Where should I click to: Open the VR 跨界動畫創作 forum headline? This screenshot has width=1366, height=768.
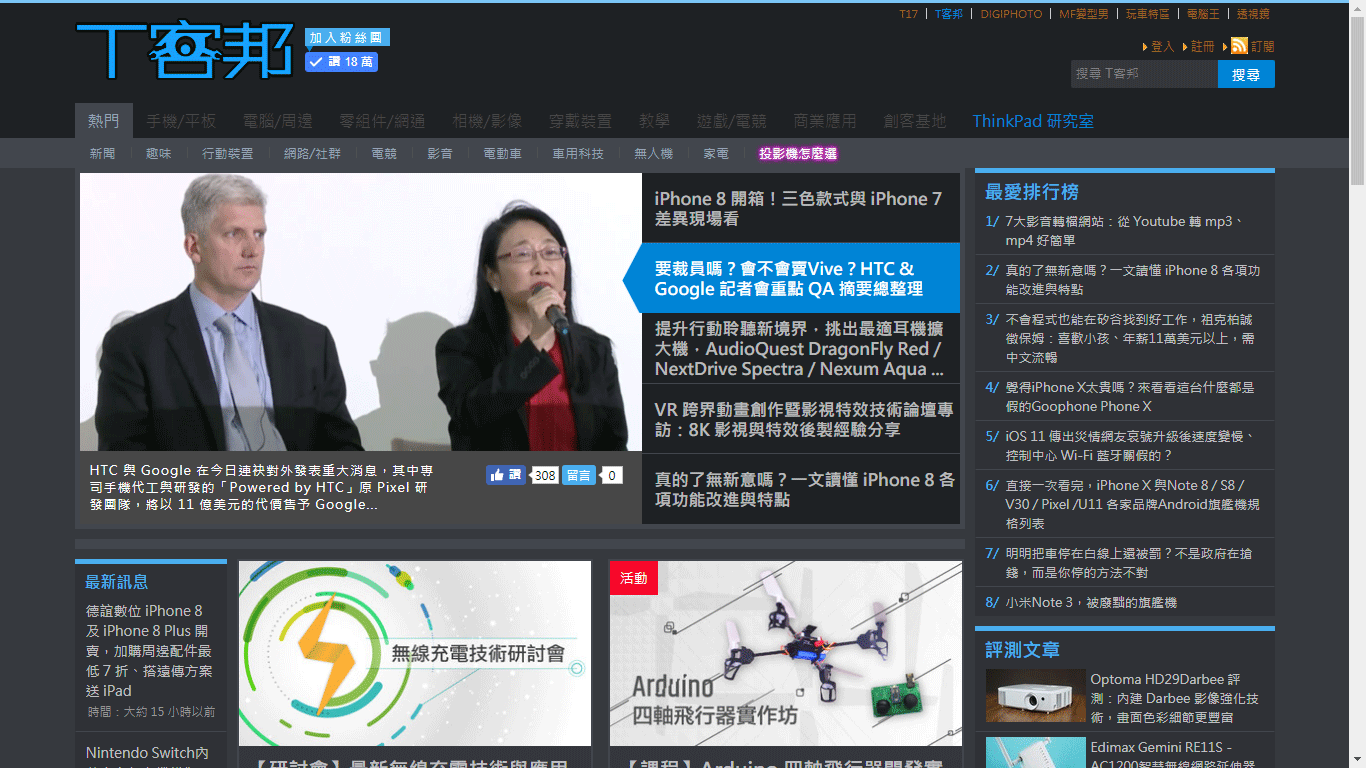[800, 419]
